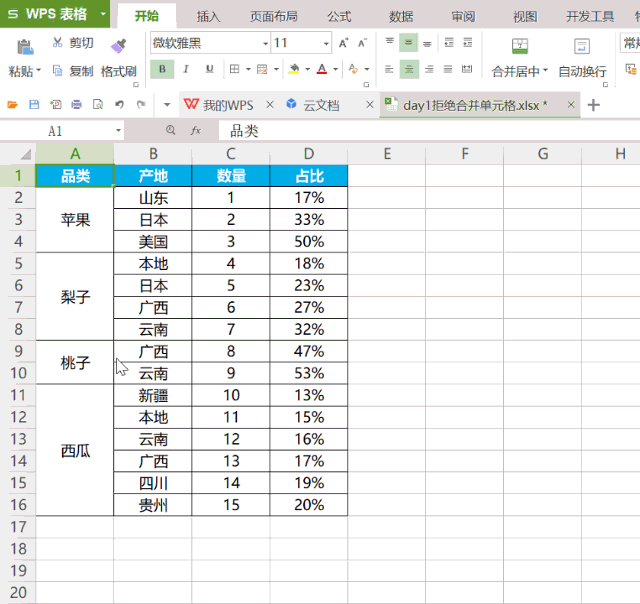Decrease font size with A- icon

362,43
